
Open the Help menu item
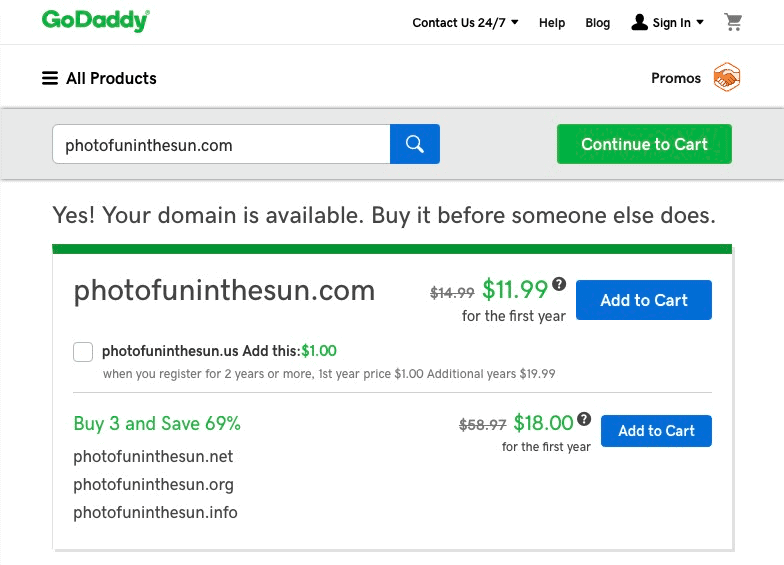point(552,23)
